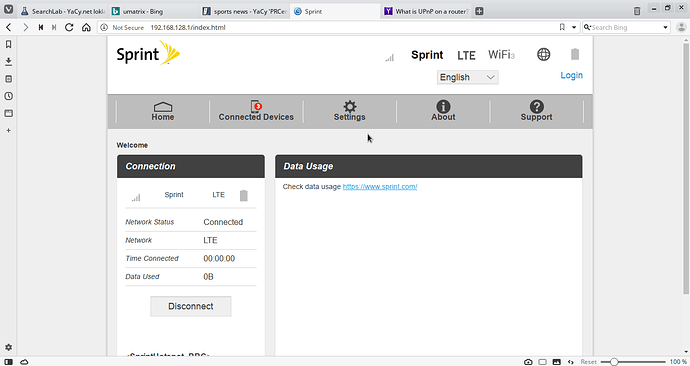Click the Login link
The image size is (690, 366).
[x=571, y=75]
